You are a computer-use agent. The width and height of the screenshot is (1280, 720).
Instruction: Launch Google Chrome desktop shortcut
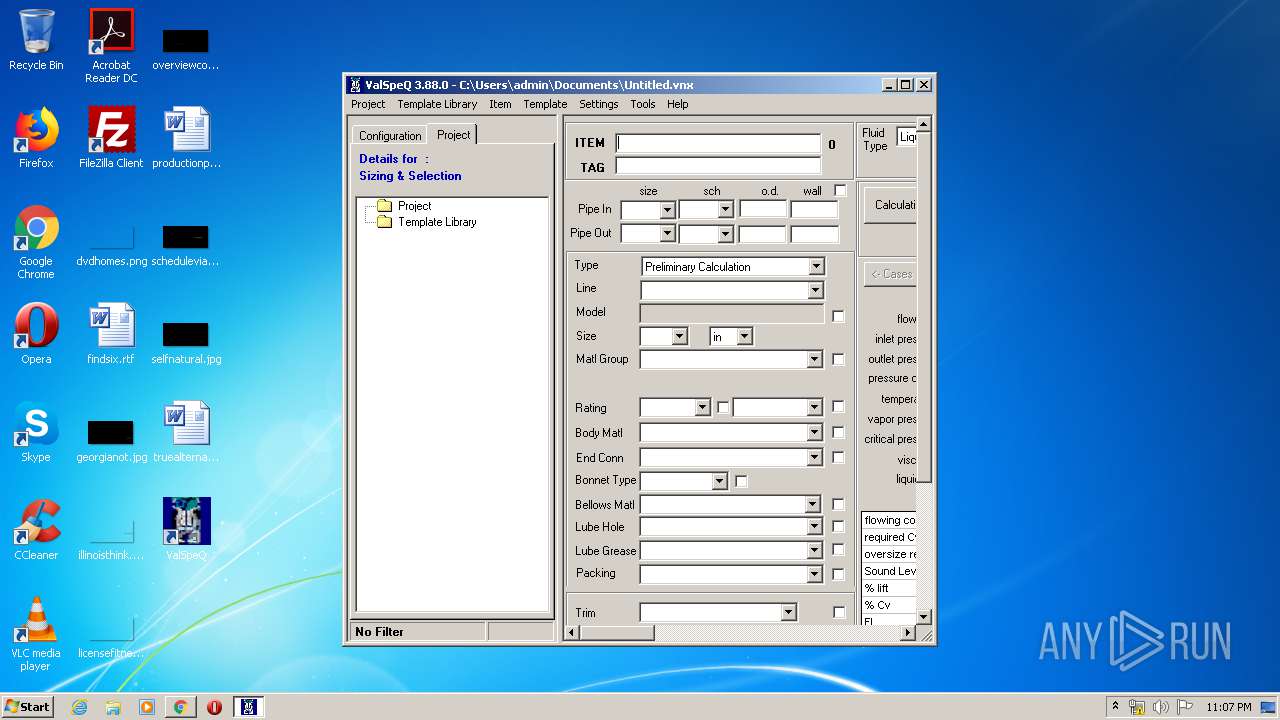coord(36,242)
